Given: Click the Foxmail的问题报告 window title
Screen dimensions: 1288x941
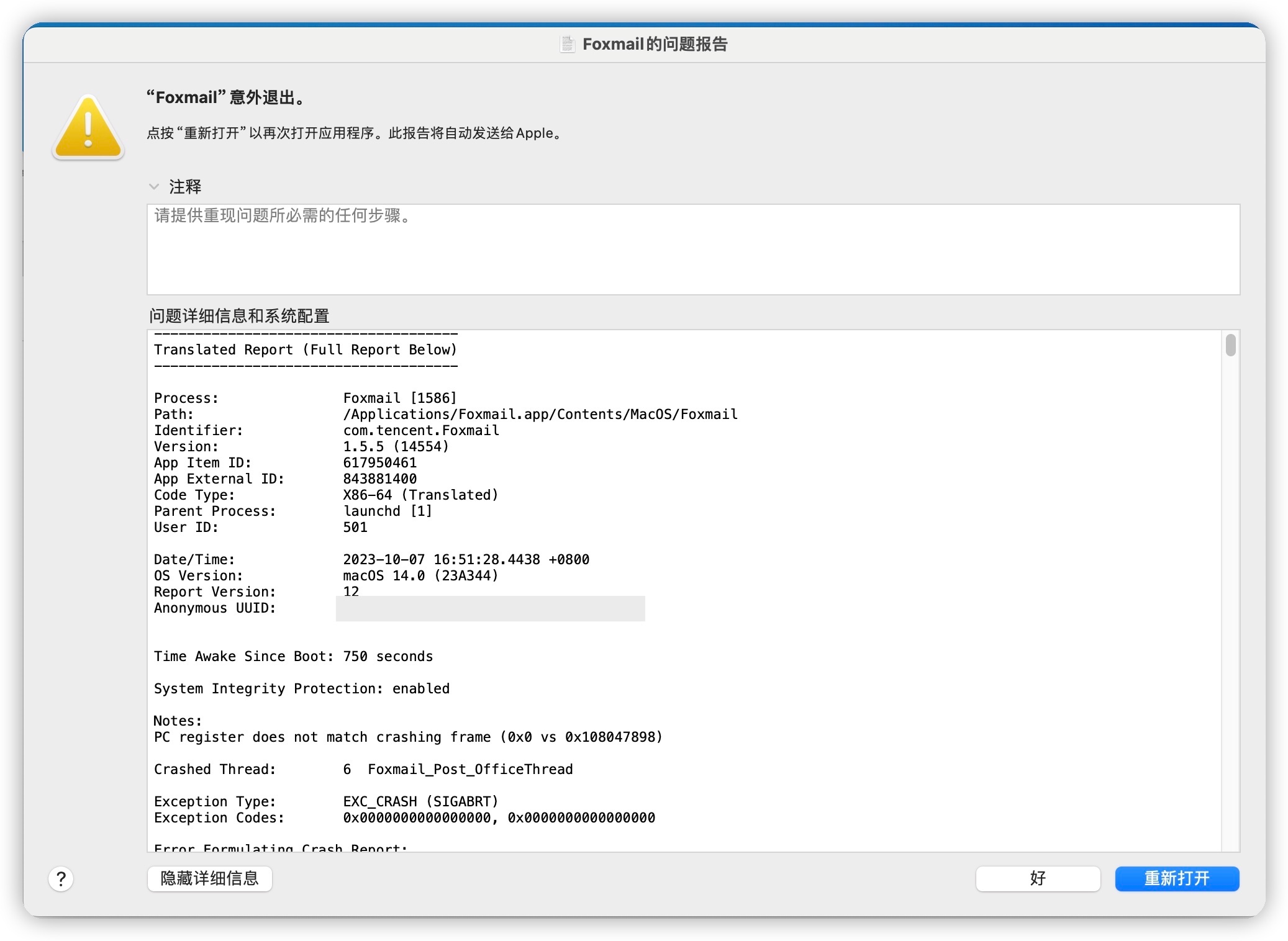Looking at the screenshot, I should [655, 44].
